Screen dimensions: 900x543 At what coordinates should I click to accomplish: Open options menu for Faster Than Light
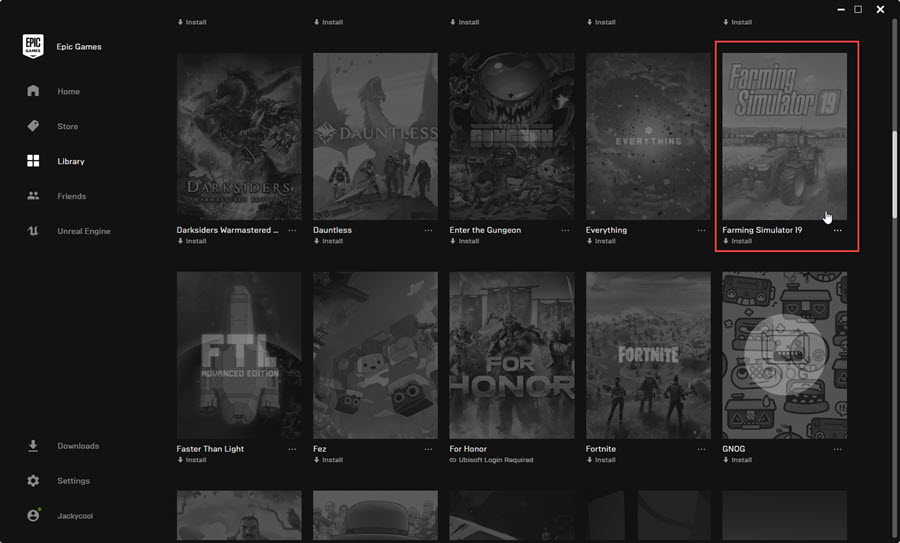pos(292,449)
